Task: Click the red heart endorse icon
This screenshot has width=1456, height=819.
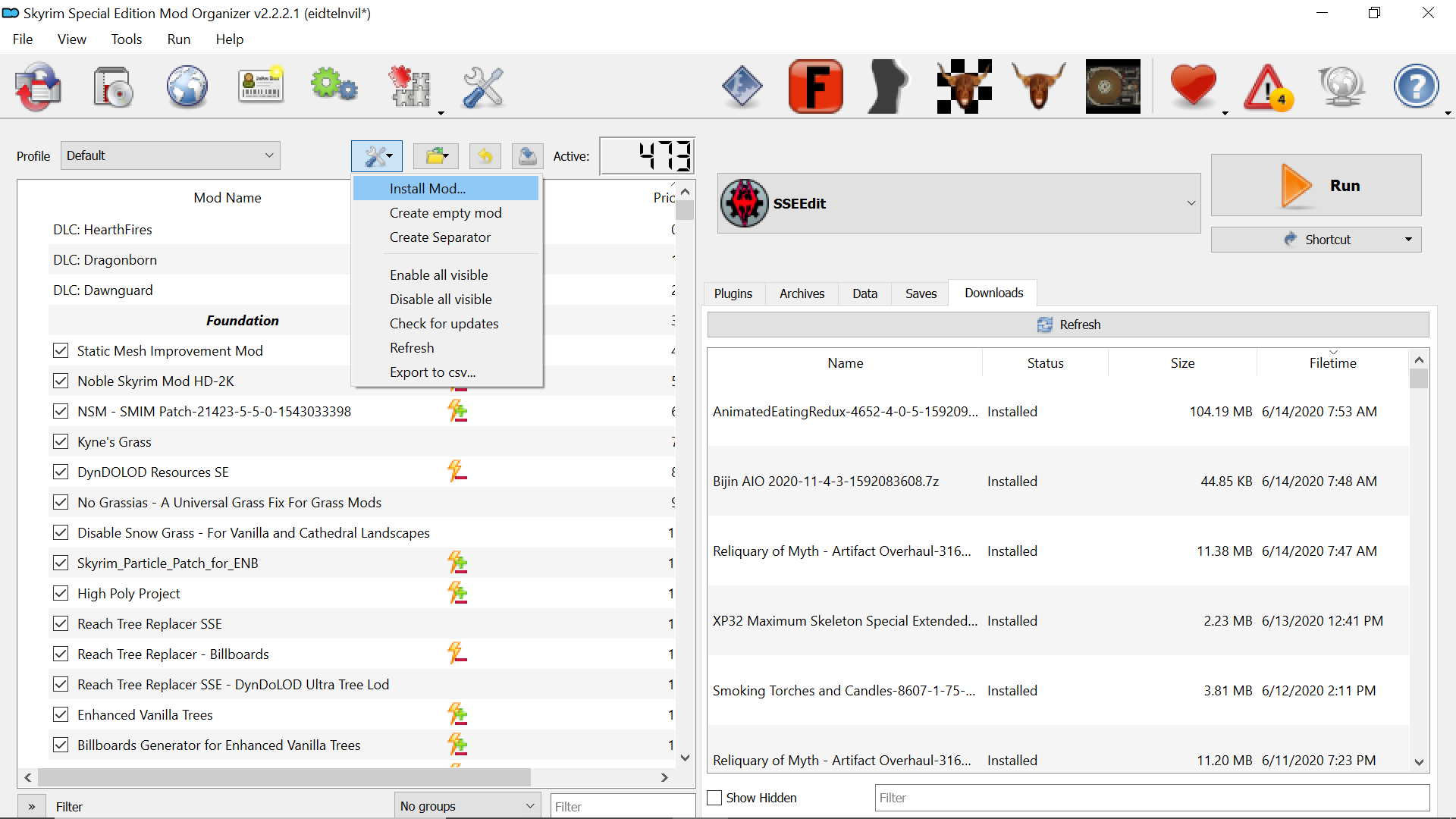Action: (x=1194, y=86)
